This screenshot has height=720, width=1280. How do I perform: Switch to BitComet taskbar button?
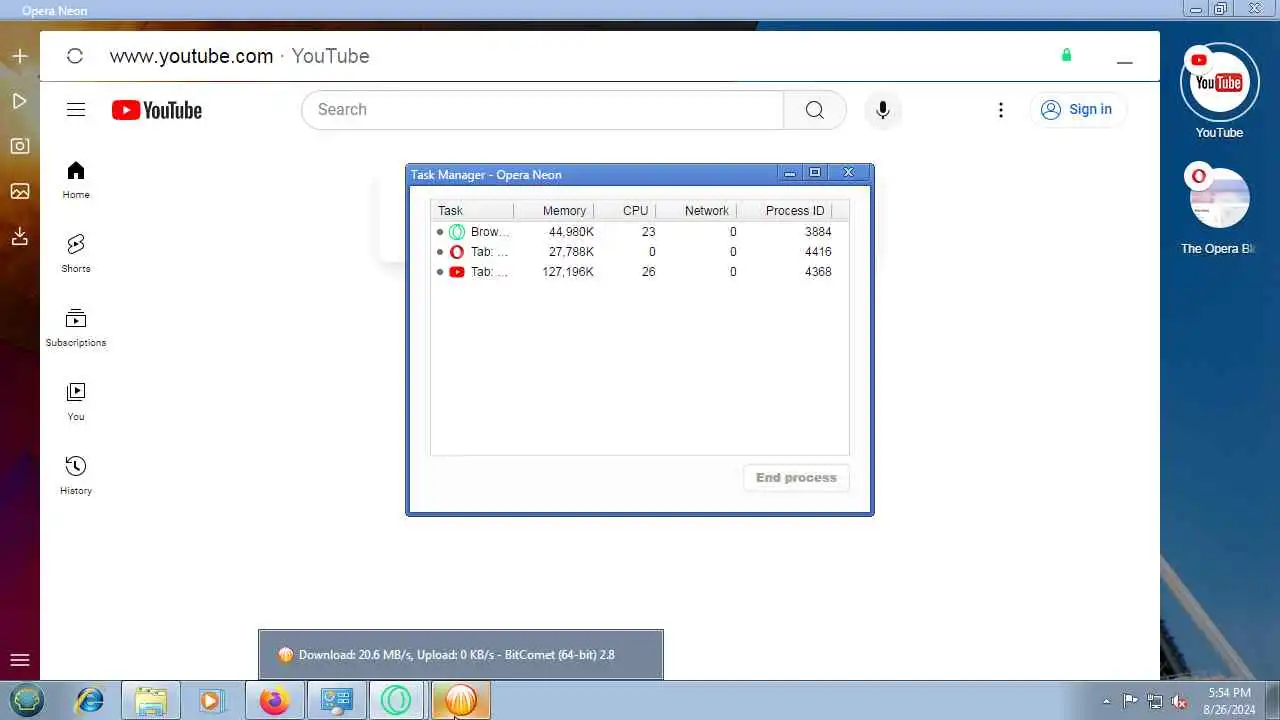click(x=460, y=700)
